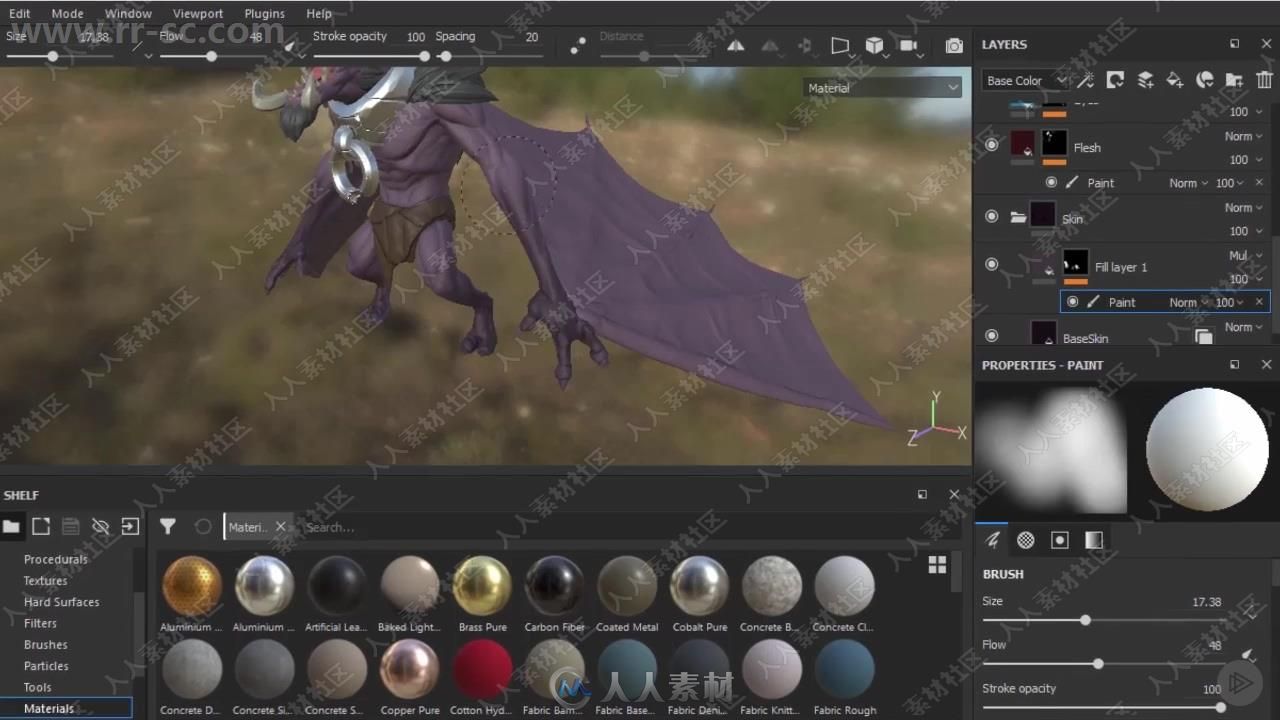Click the circle icon next to shelf filter

coord(203,526)
